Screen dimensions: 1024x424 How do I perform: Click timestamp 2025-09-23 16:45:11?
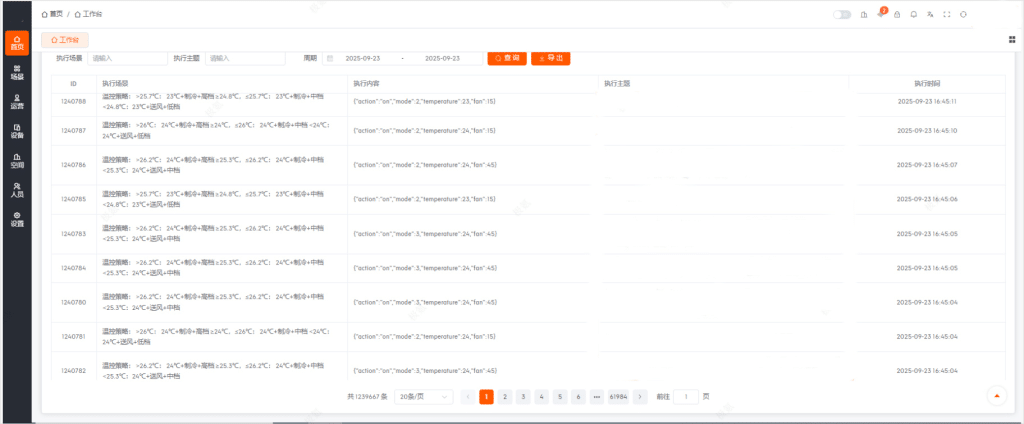pos(927,101)
